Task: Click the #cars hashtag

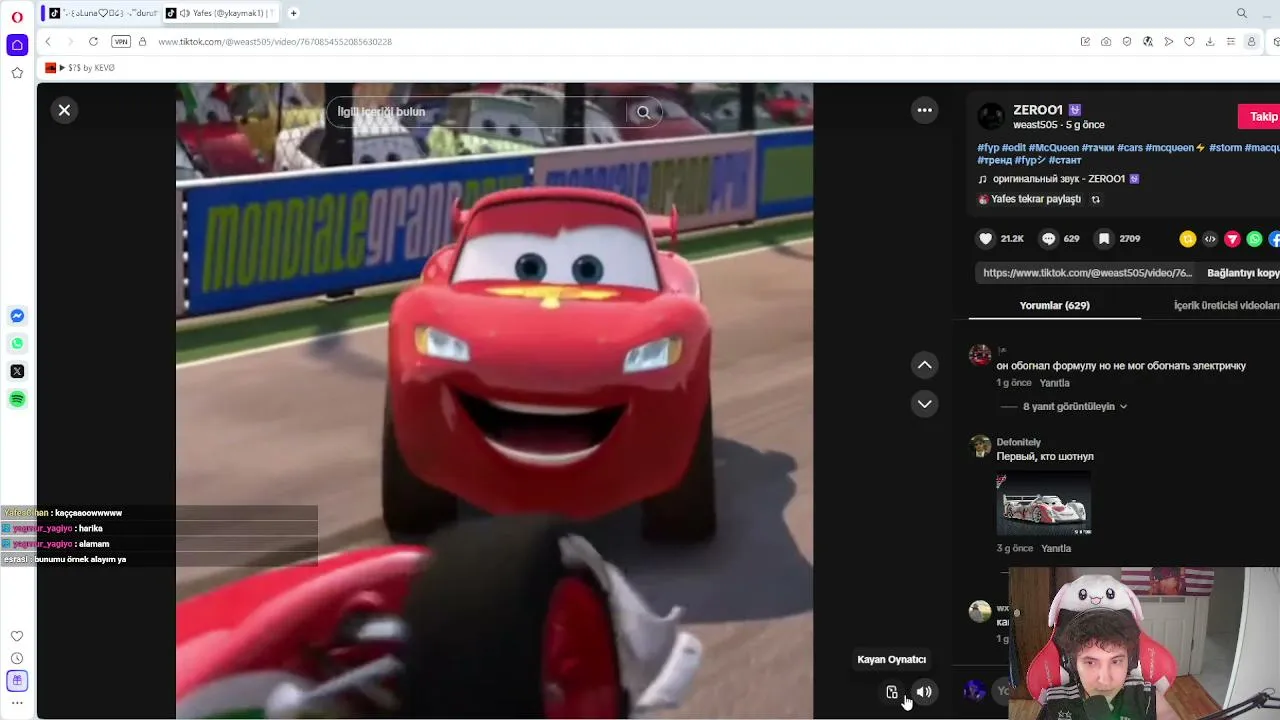Action: pos(1129,148)
